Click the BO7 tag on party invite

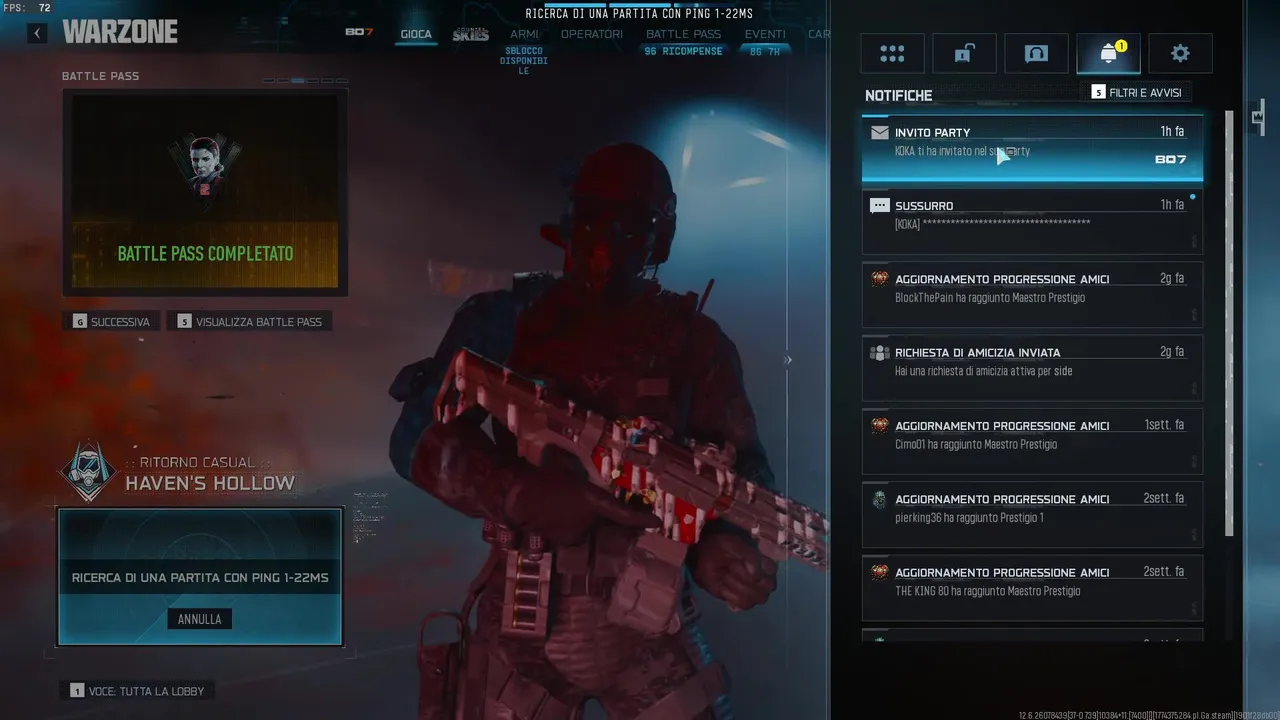tap(1170, 160)
